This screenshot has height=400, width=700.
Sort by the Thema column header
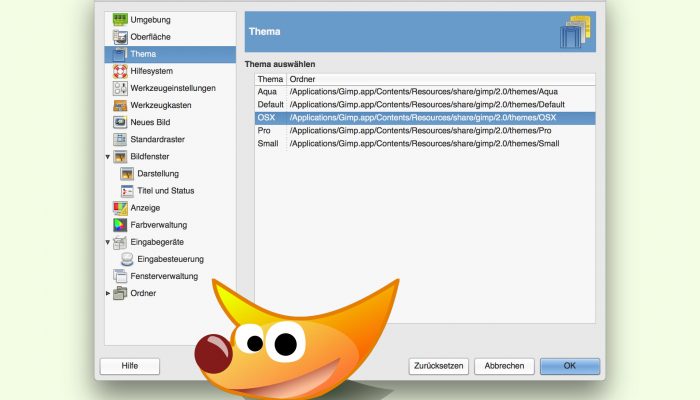point(271,79)
